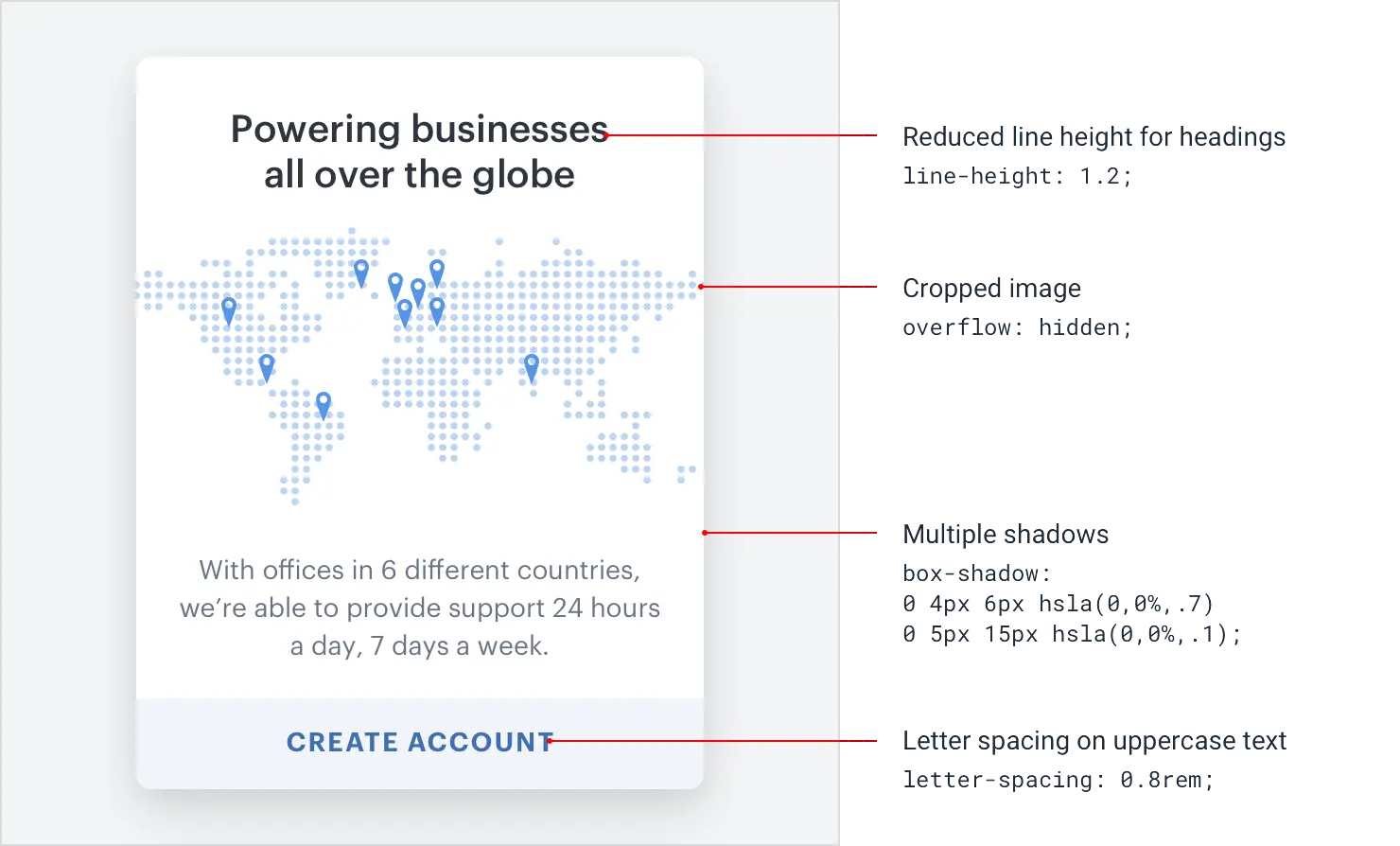The image size is (1400, 846).
Task: Click the southwestern Europe pin near Spain
Action: (x=404, y=310)
